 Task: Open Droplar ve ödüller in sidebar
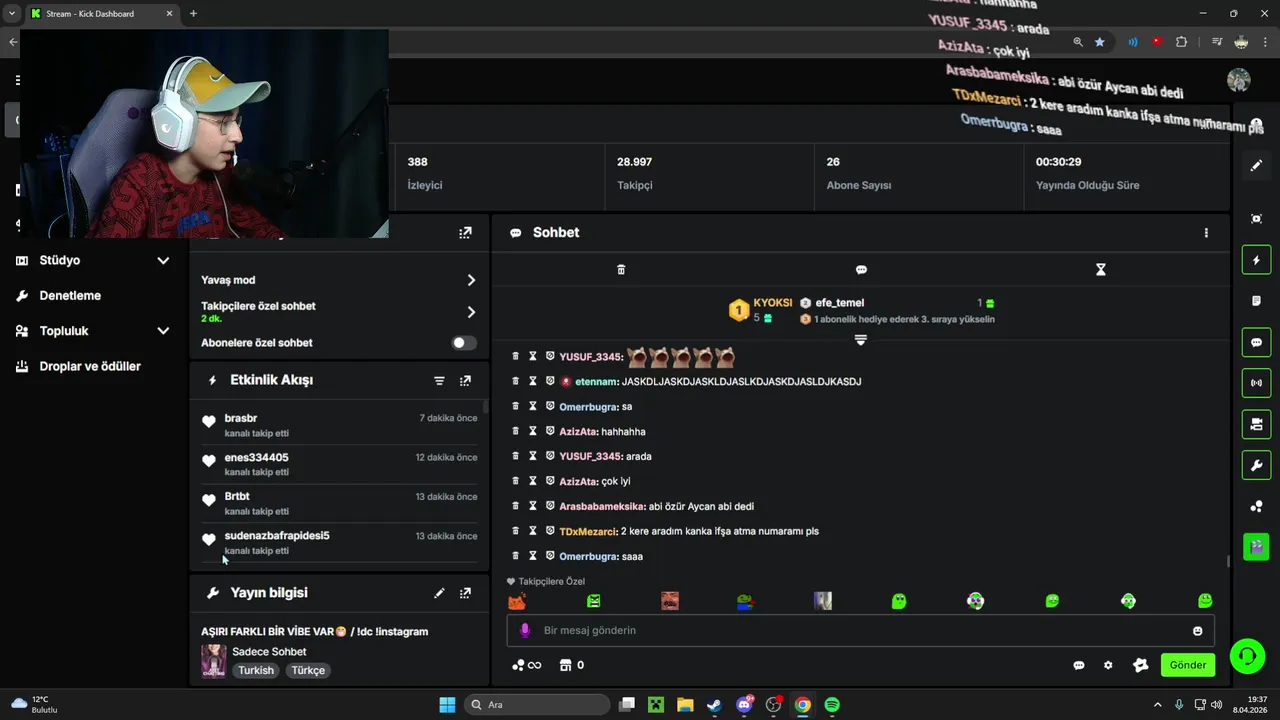tap(90, 366)
